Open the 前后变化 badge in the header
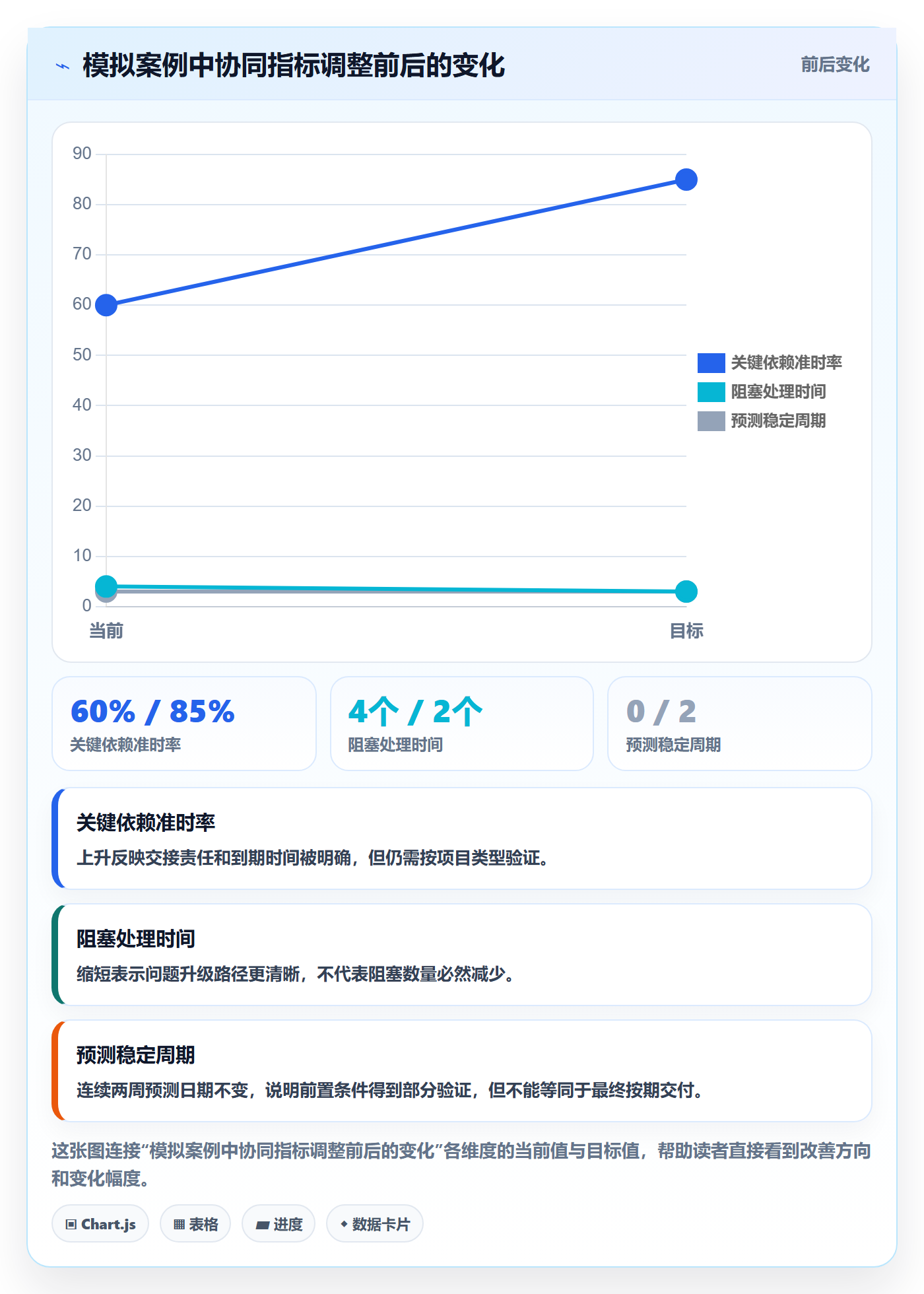The image size is (924, 1294). click(x=835, y=65)
